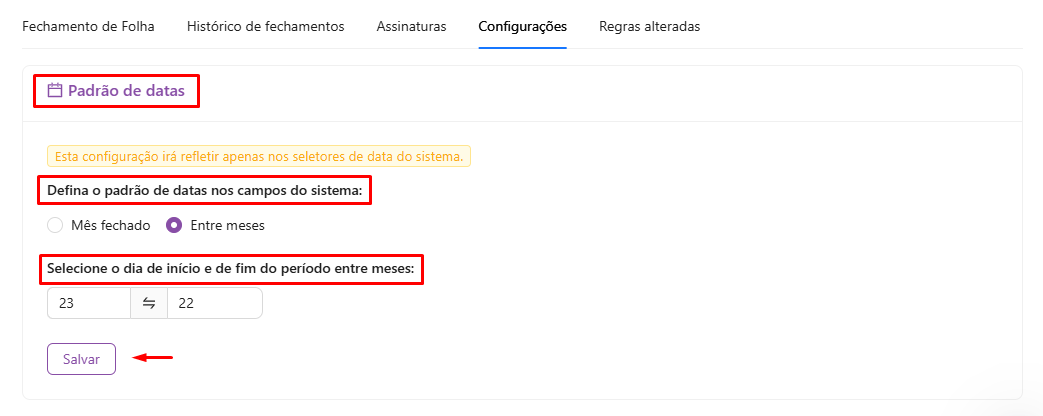This screenshot has width=1043, height=416.
Task: Click the red arrow pointing at Salvar
Action: coord(154,357)
